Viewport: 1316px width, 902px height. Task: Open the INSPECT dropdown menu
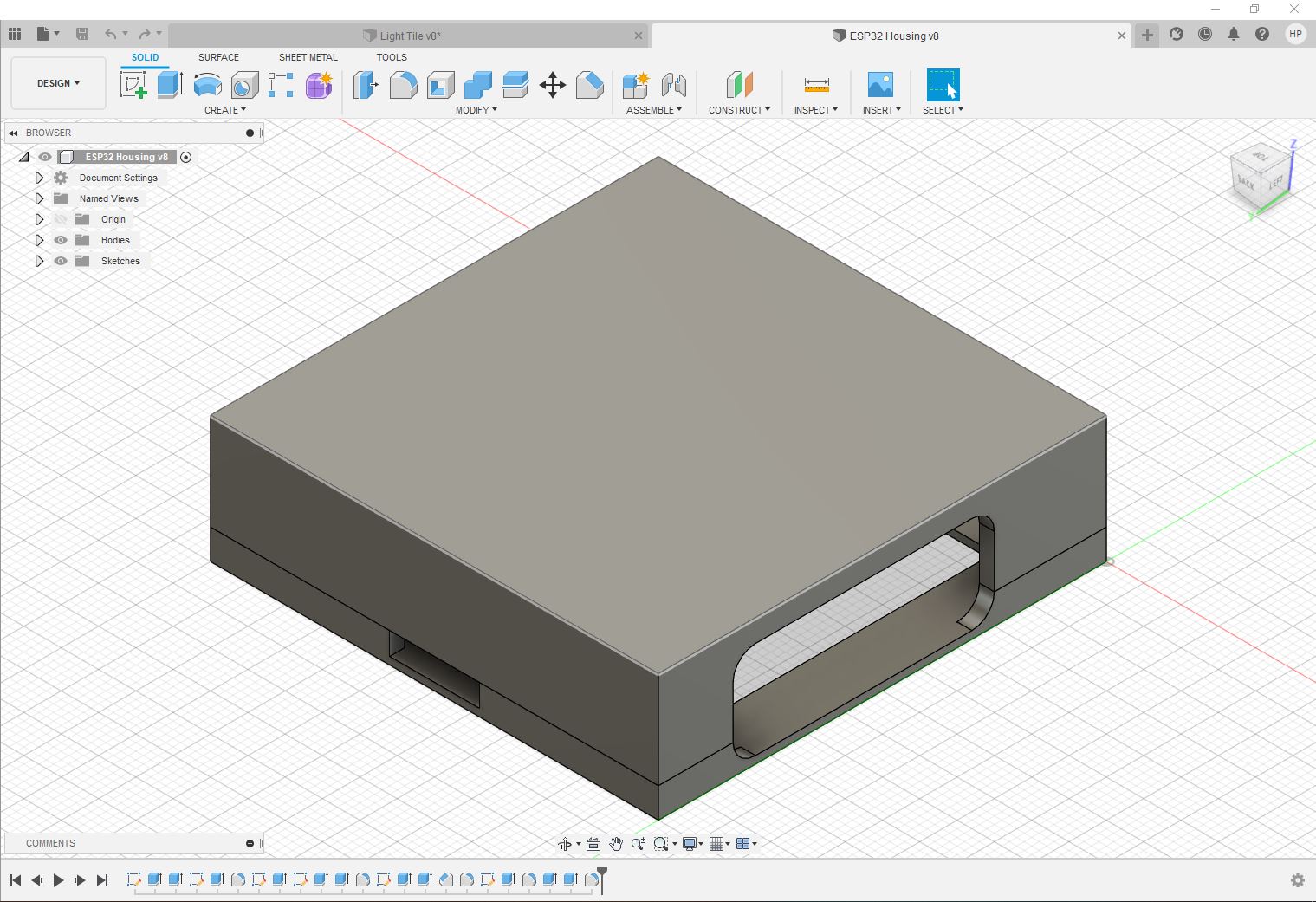pos(816,110)
